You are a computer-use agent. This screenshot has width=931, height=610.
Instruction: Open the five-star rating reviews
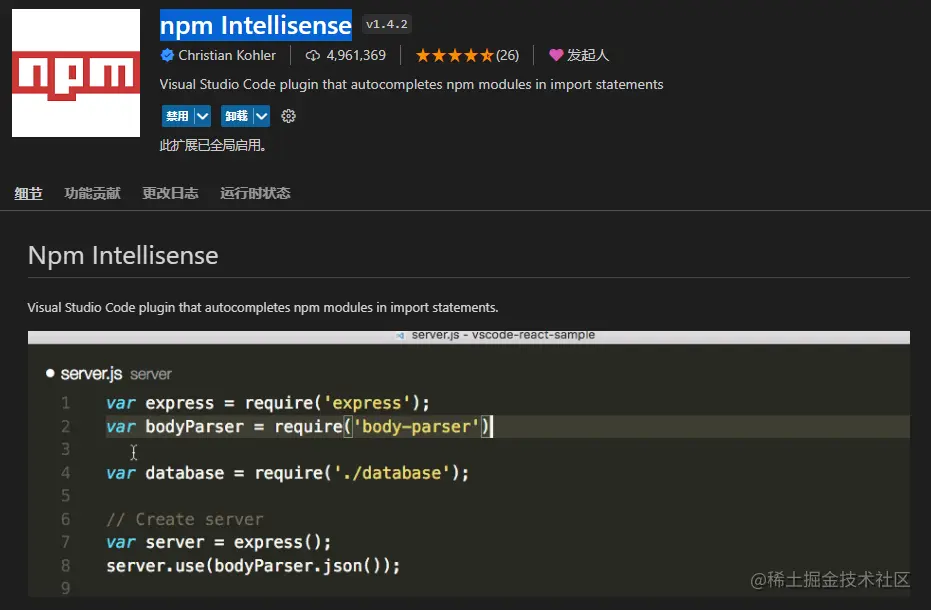pos(455,55)
